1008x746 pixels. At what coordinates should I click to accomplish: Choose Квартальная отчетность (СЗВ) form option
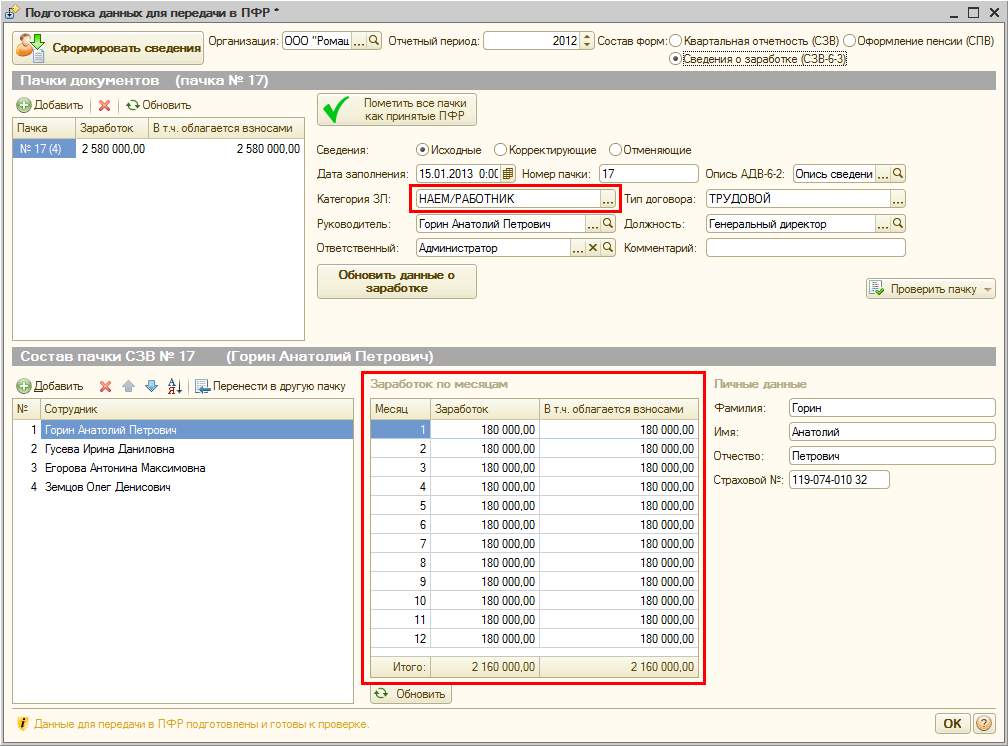click(x=676, y=41)
